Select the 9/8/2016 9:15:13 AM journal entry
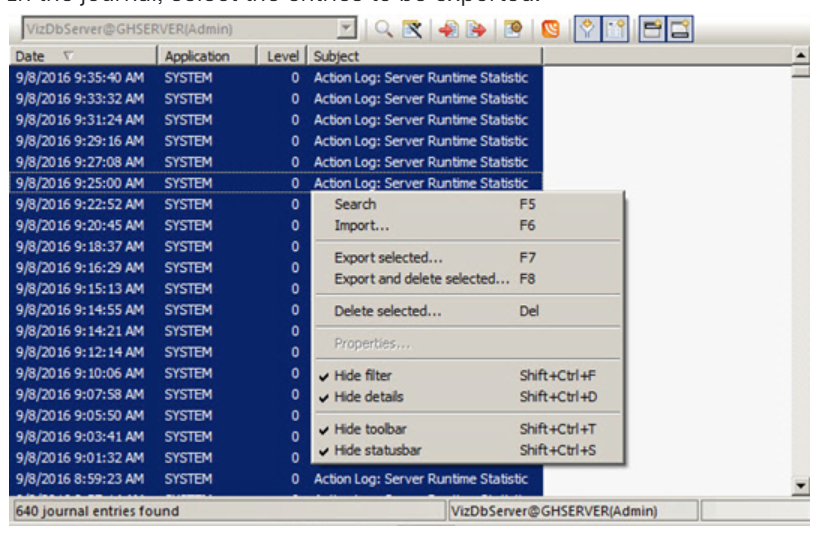837x533 pixels. 160,289
